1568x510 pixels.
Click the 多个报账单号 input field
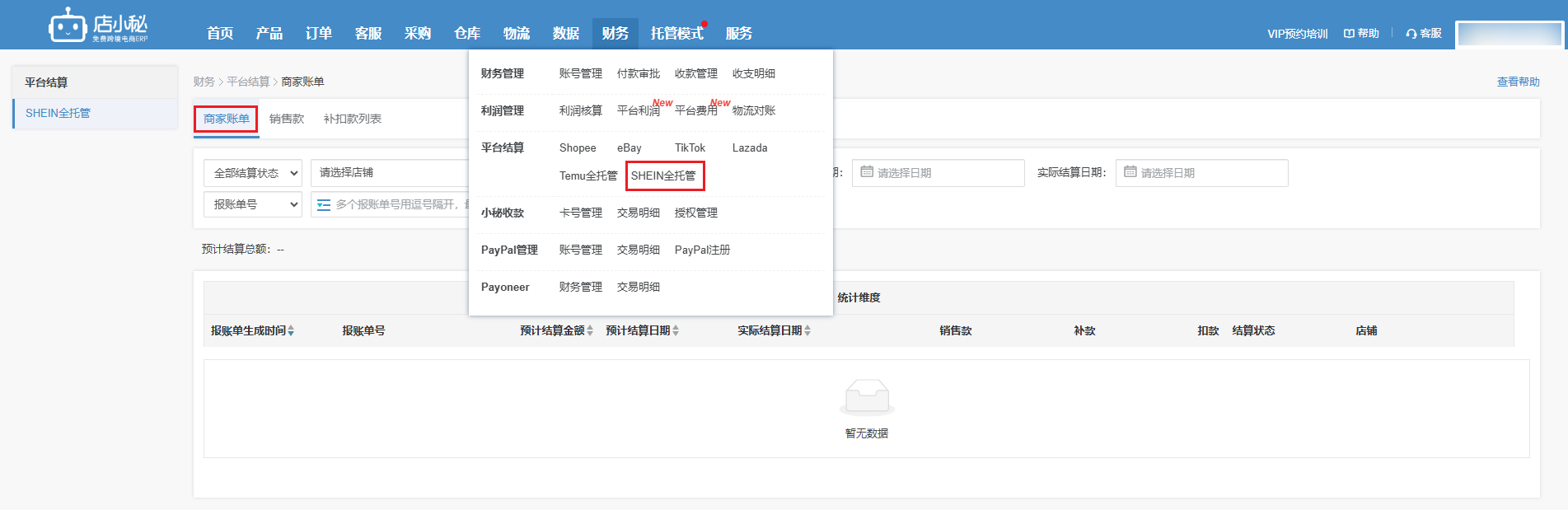point(390,204)
